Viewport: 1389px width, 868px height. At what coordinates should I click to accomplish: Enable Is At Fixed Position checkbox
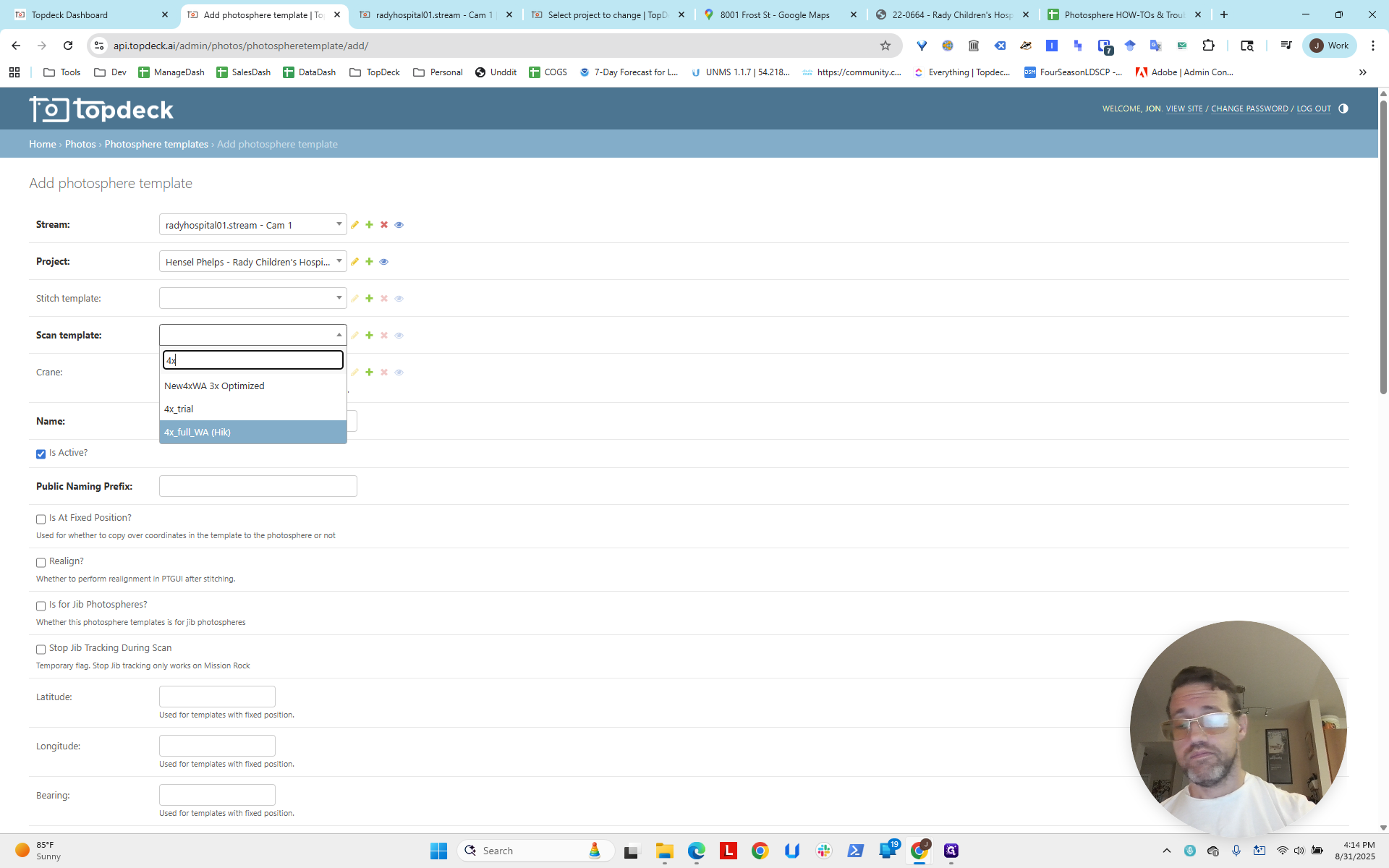[x=41, y=519]
